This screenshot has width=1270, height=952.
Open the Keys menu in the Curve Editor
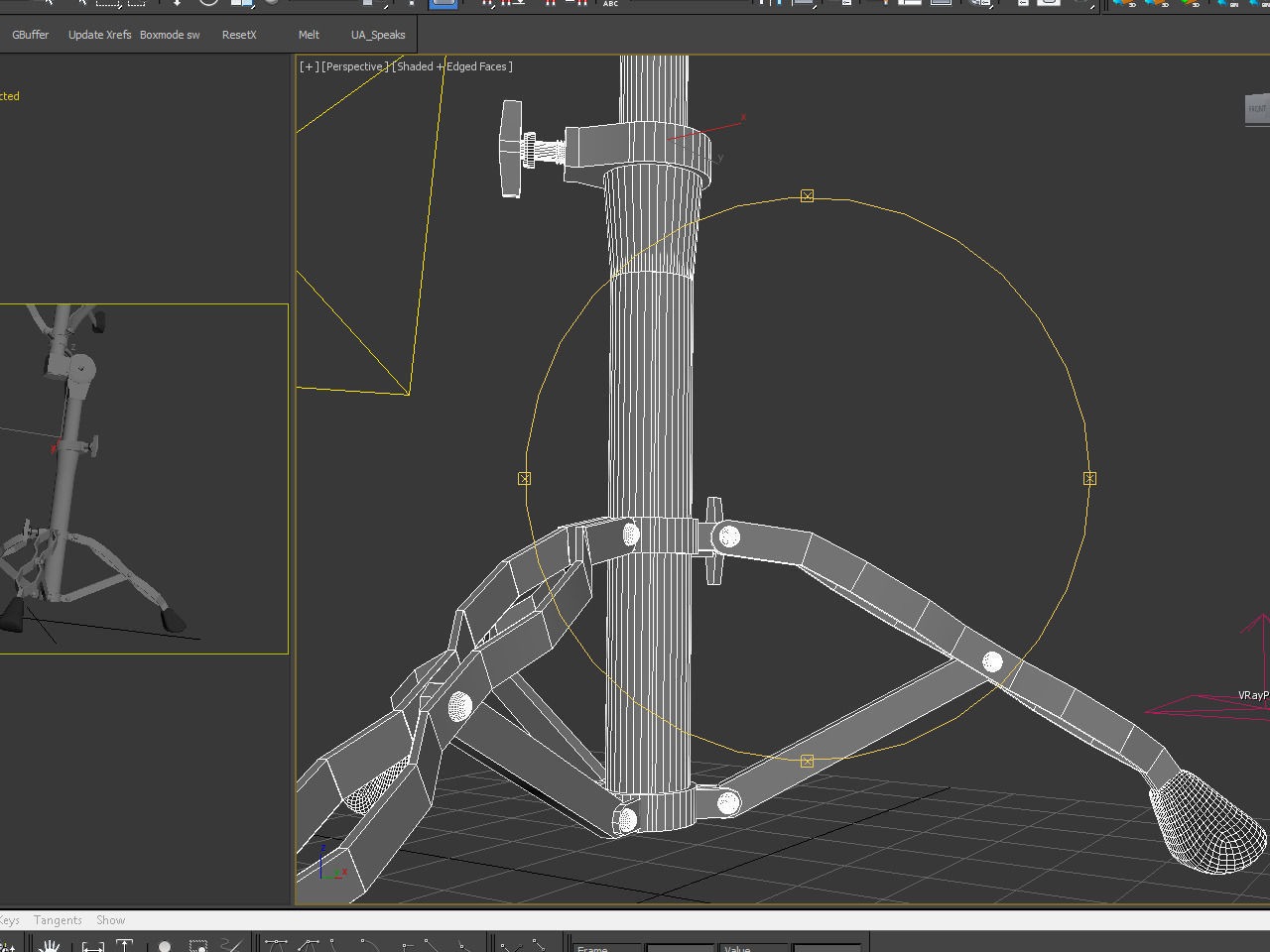10,919
